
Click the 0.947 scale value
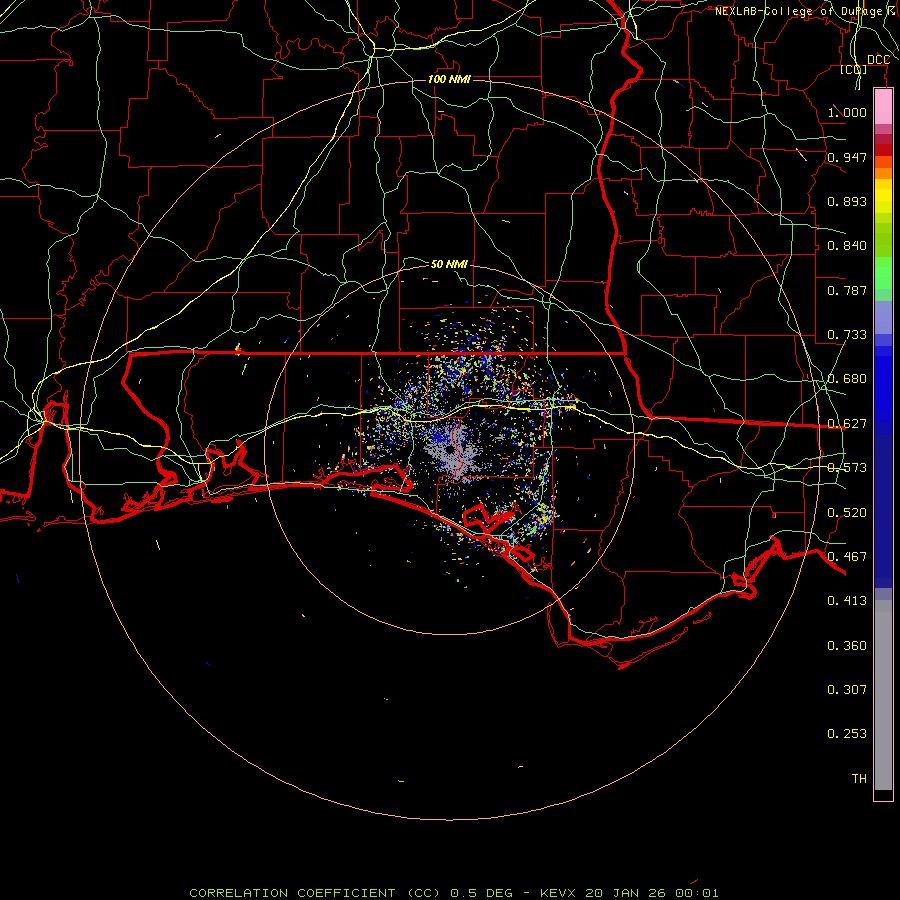[x=847, y=157]
